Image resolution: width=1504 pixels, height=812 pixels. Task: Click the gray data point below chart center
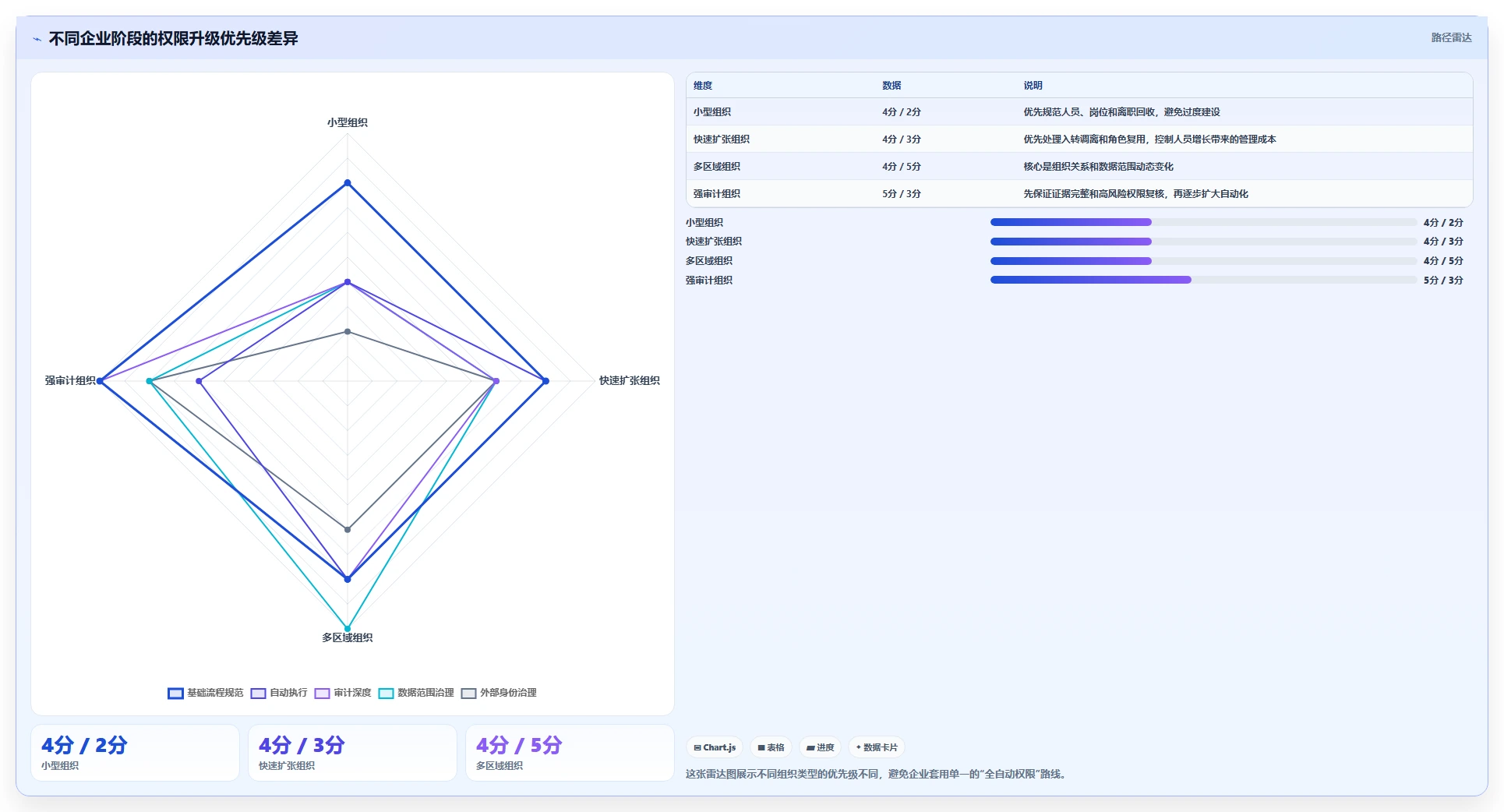348,529
